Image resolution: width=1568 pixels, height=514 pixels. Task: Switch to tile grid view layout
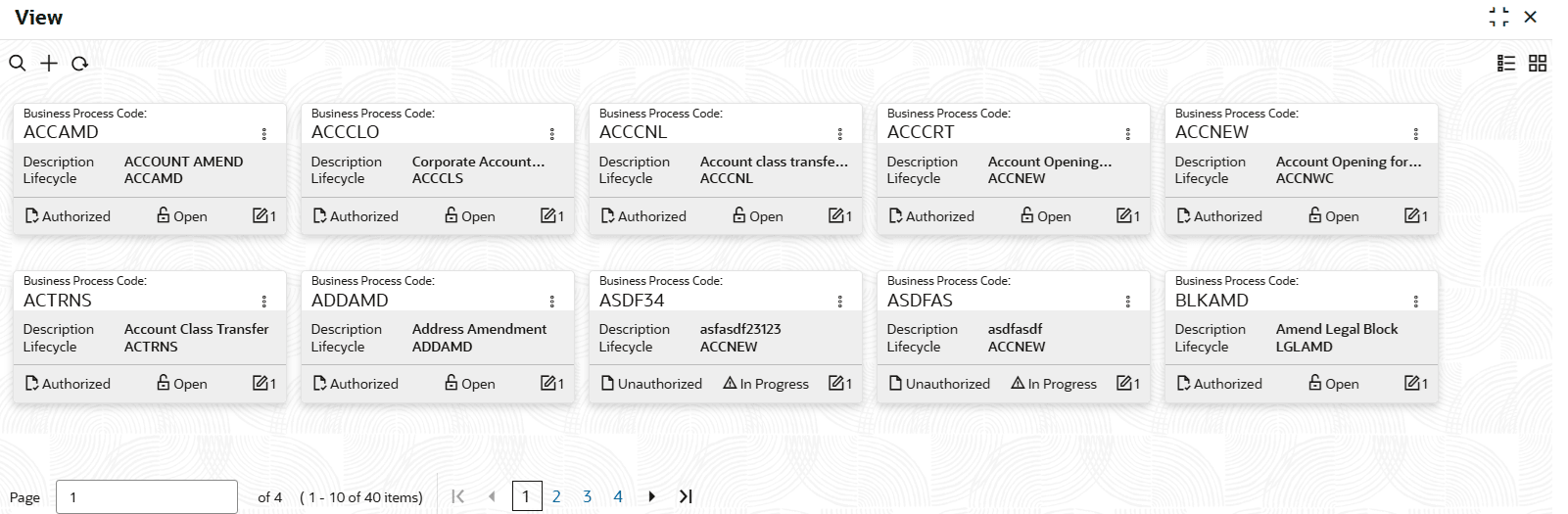pyautogui.click(x=1538, y=64)
